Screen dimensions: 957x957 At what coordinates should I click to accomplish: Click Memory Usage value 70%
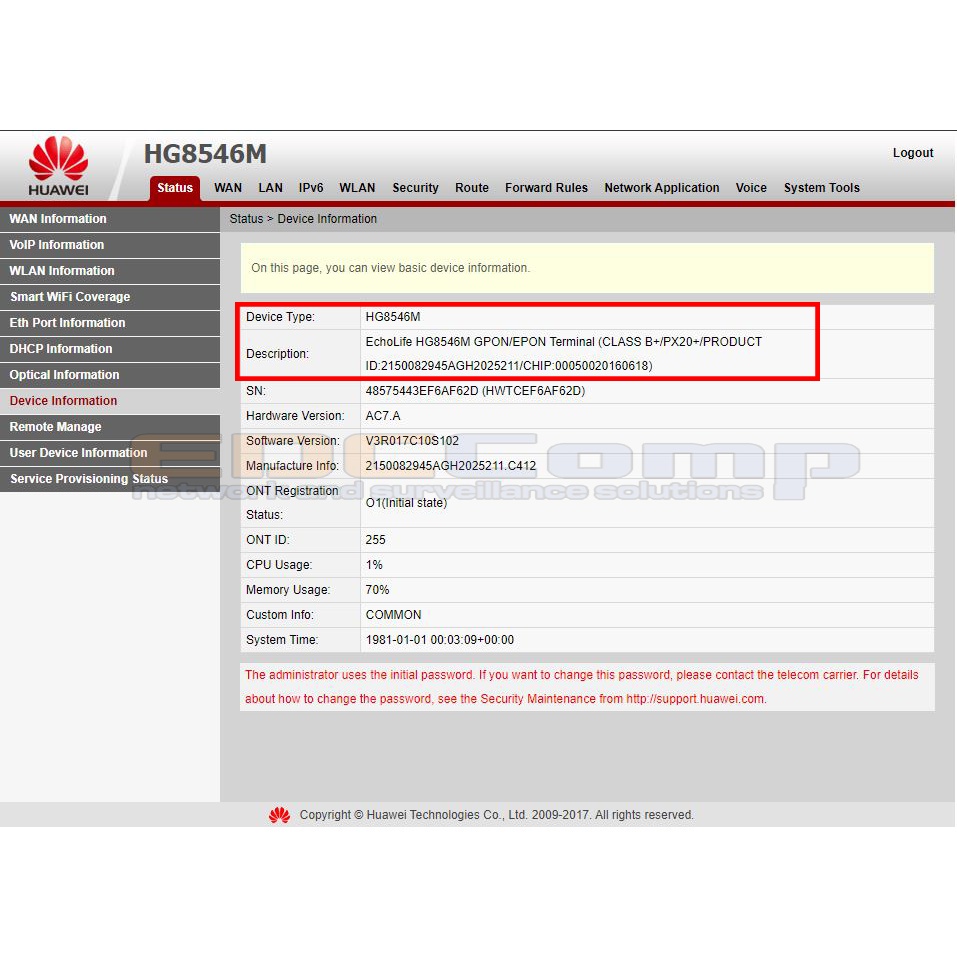tap(377, 590)
